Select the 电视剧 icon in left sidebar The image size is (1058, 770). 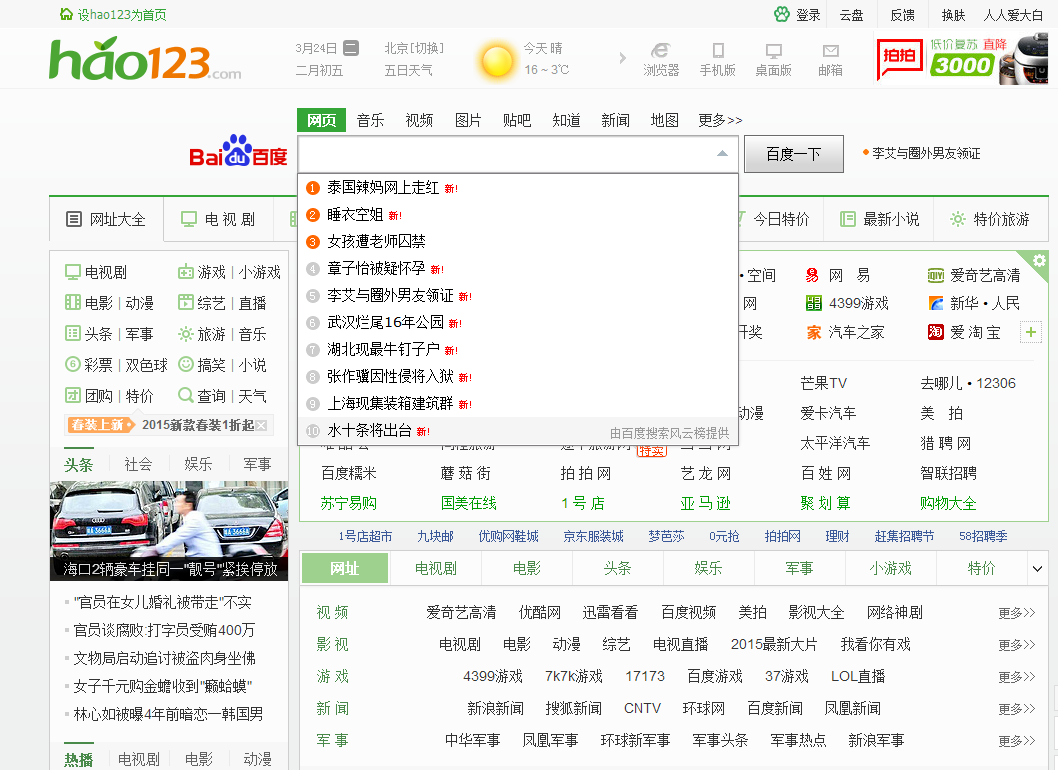coord(73,270)
